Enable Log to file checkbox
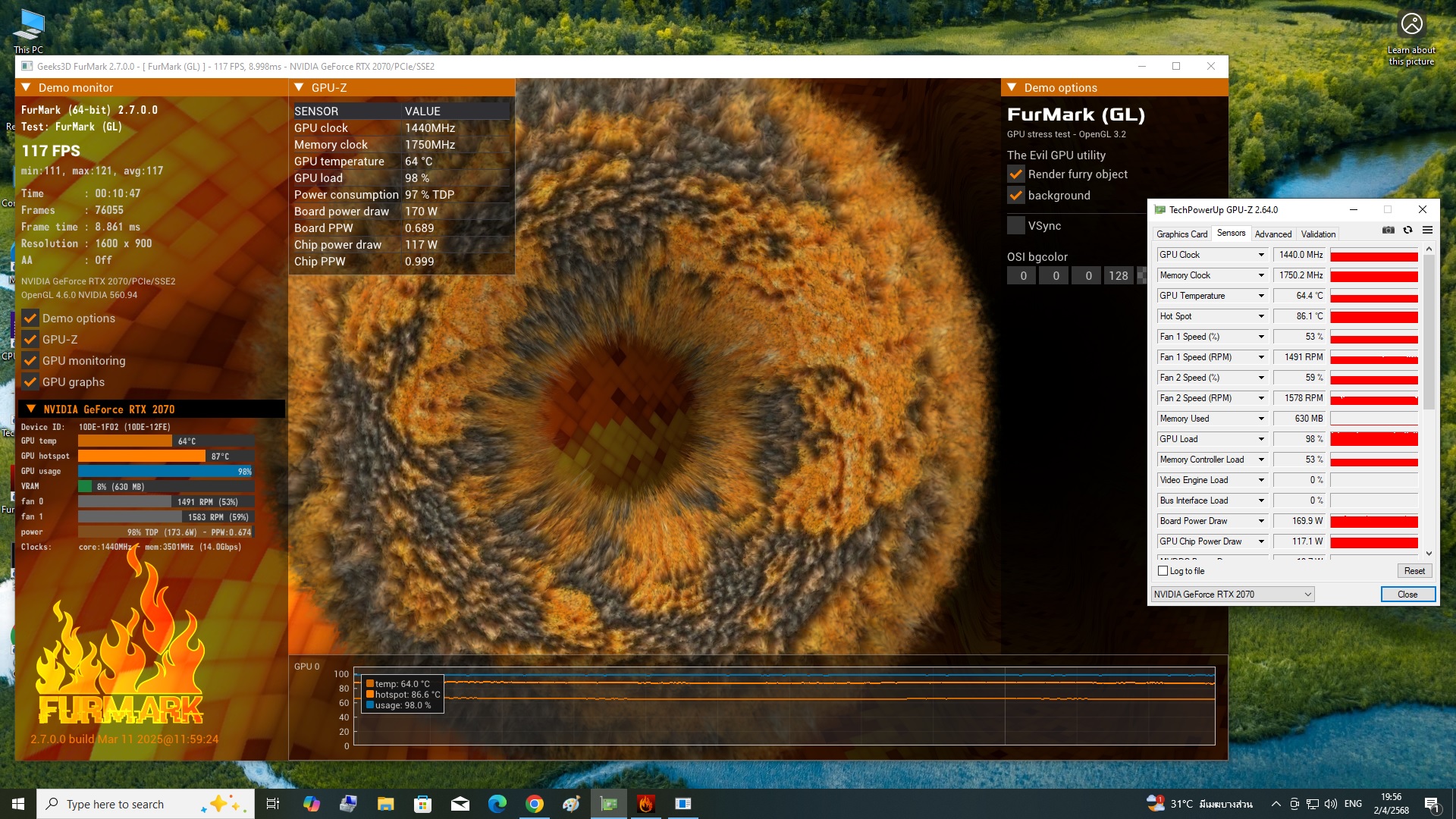Viewport: 1456px width, 819px height. coord(1163,571)
